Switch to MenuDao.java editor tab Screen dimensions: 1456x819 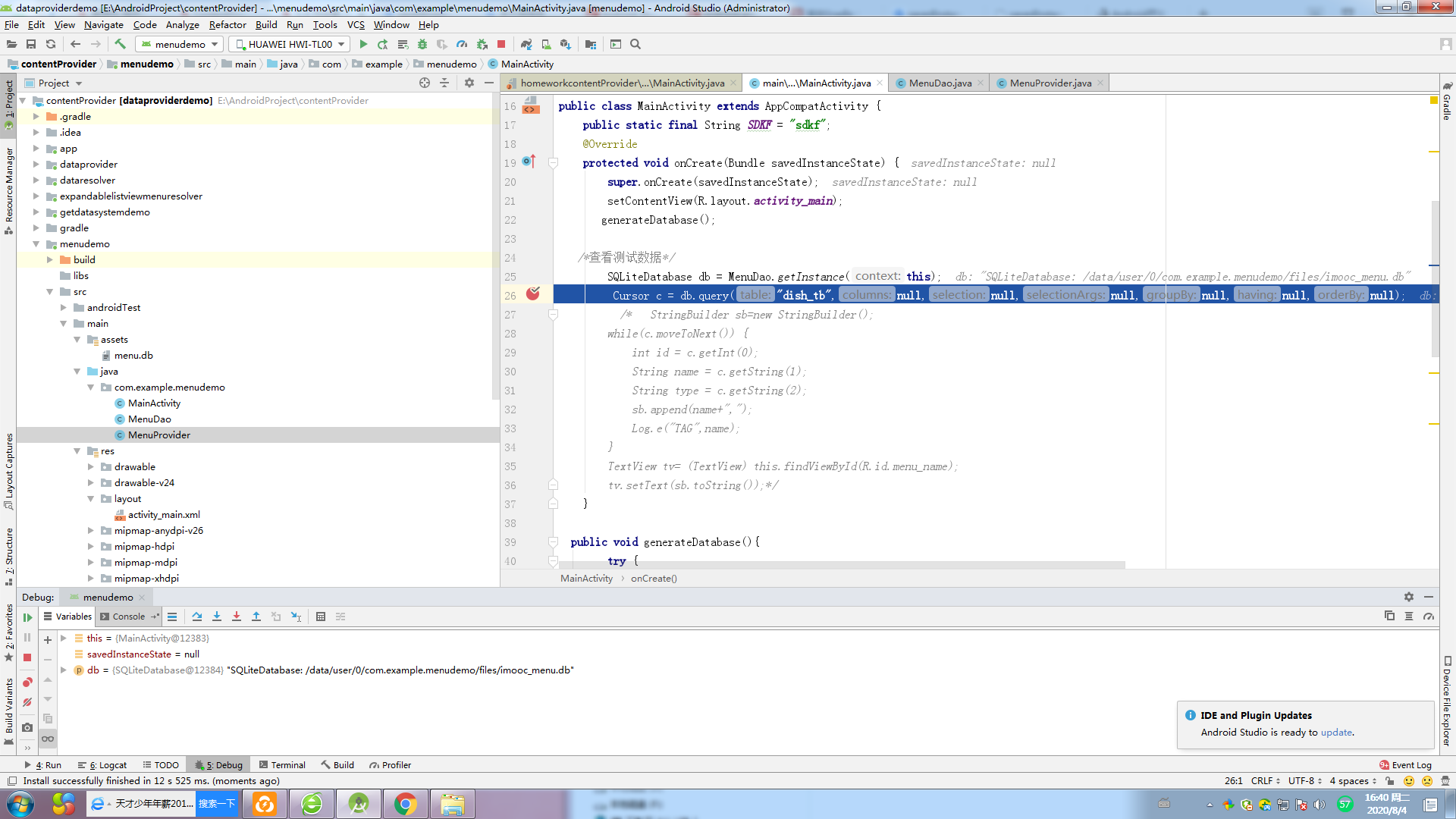tap(940, 83)
